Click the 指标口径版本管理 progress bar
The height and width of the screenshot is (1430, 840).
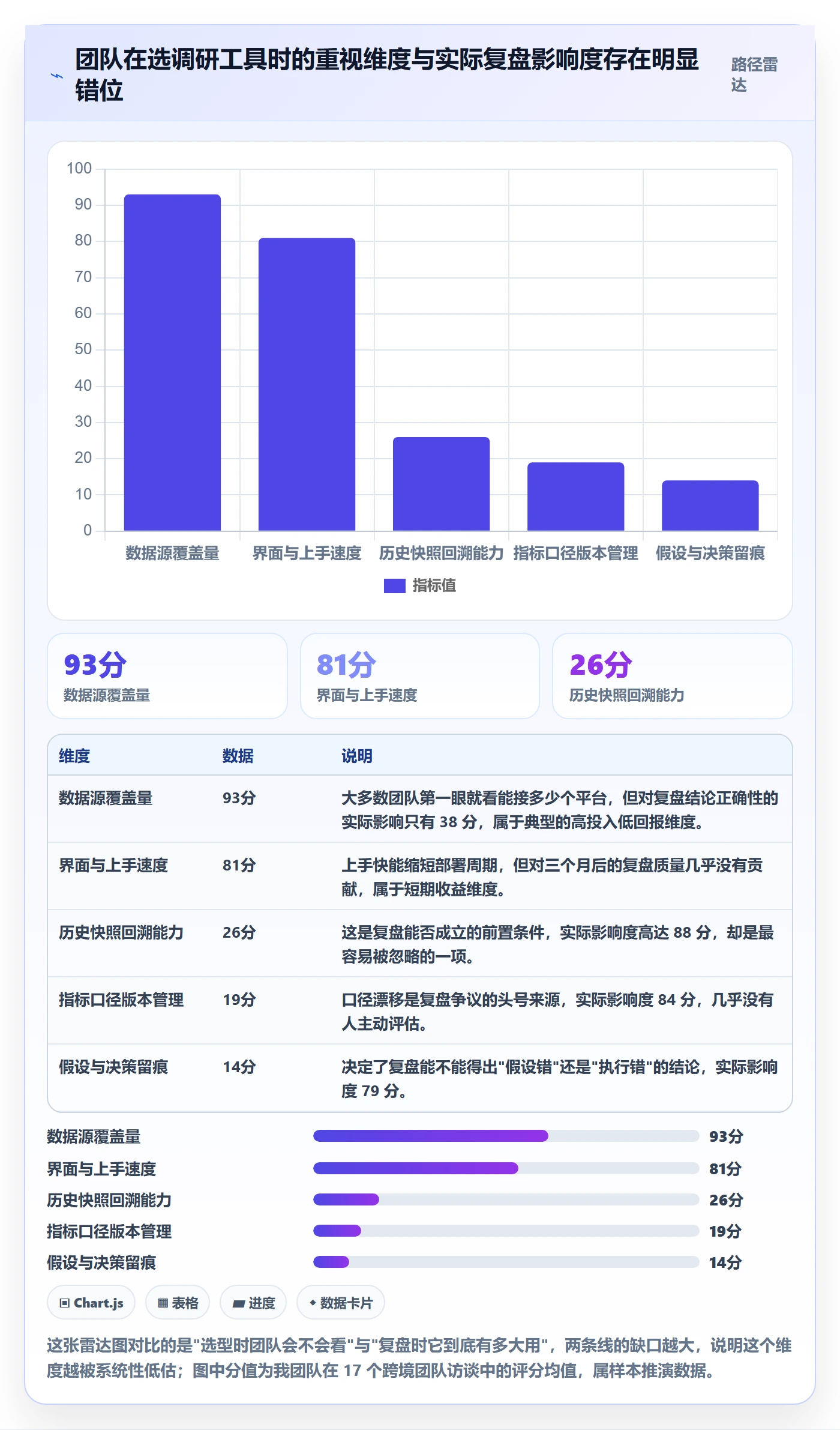click(x=506, y=1231)
